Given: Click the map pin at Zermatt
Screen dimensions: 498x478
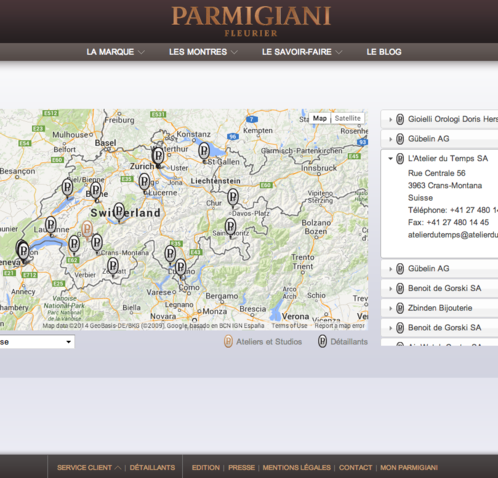Looking at the screenshot, I should (x=113, y=267).
